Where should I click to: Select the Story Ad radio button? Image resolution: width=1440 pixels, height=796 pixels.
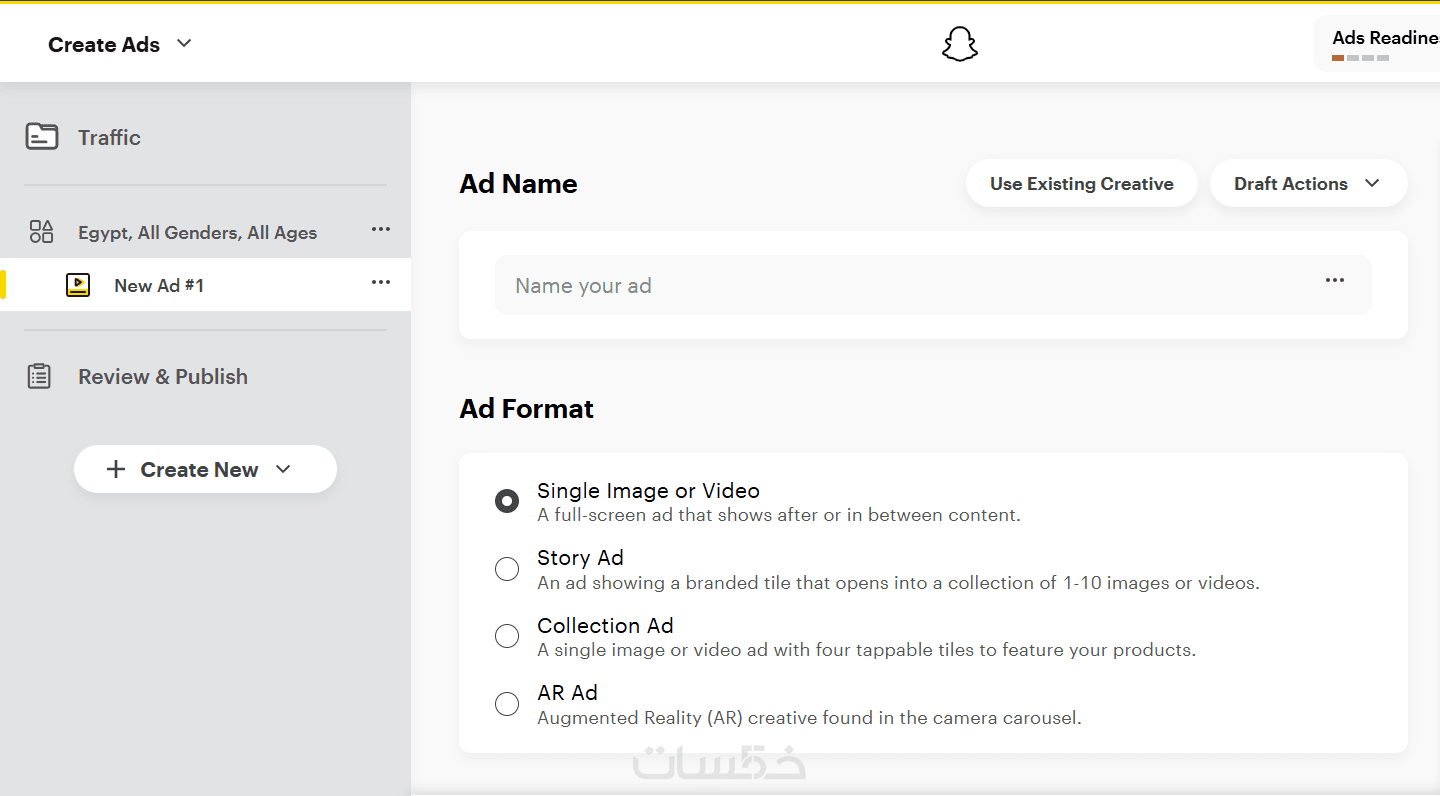[507, 569]
